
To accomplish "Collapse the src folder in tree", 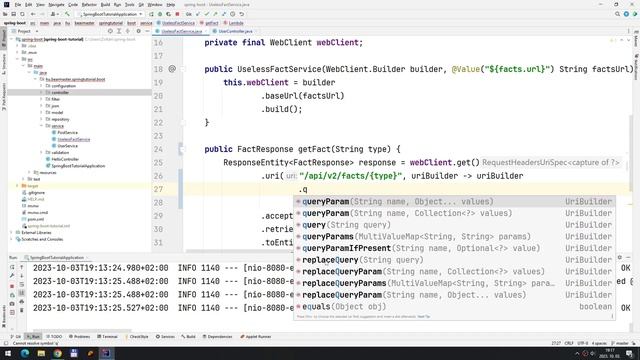I will [x=18, y=59].
